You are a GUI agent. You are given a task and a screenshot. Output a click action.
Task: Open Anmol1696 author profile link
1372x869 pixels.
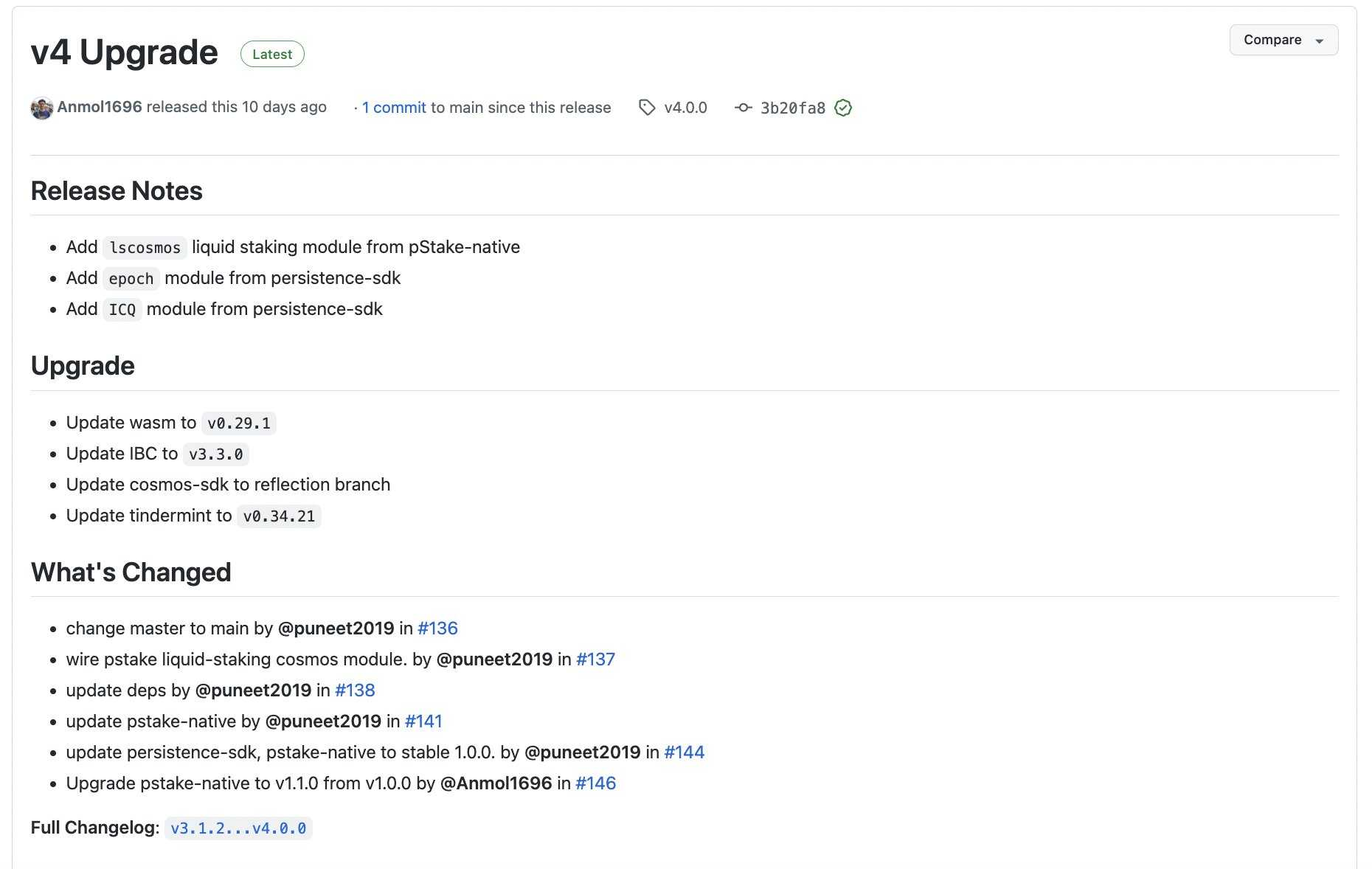[x=100, y=107]
